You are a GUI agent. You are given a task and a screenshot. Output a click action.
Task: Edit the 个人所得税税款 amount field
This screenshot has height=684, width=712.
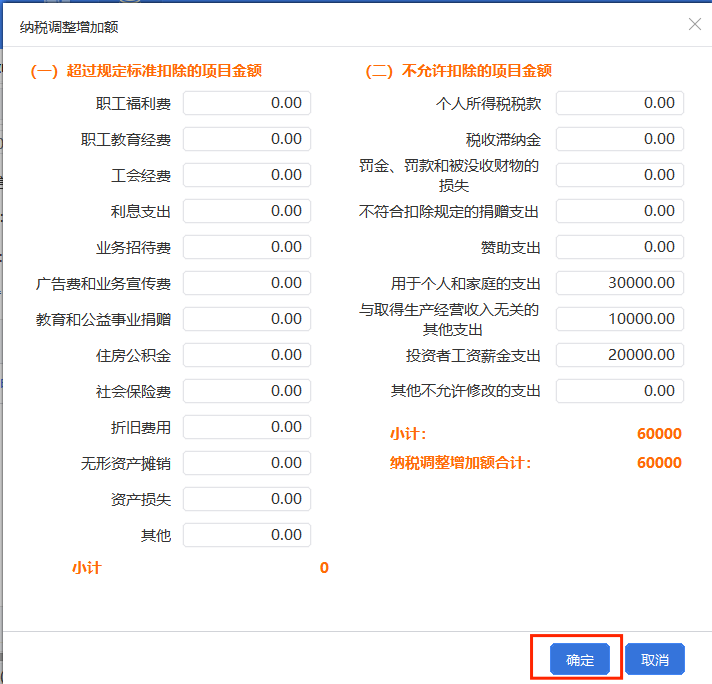click(x=620, y=103)
